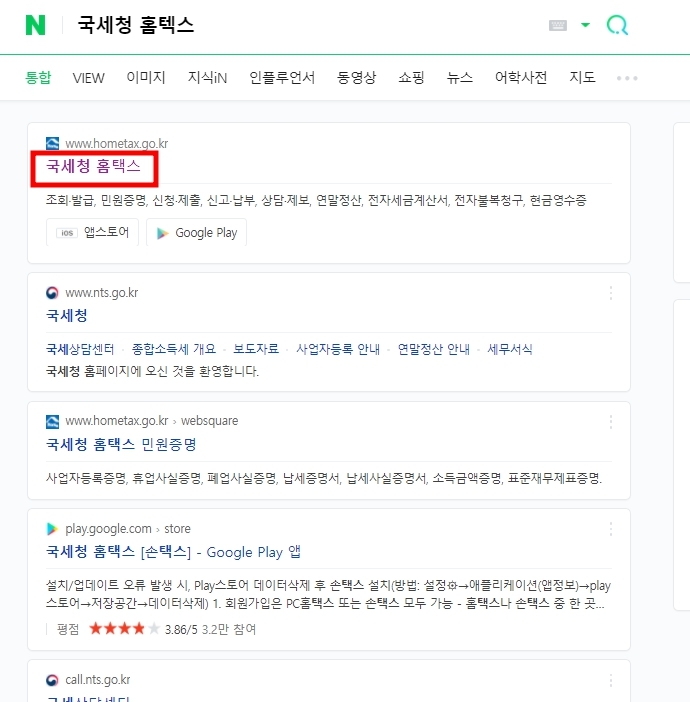
Task: Click the Hometax favicon in 민원증명 result
Action: pyautogui.click(x=52, y=421)
